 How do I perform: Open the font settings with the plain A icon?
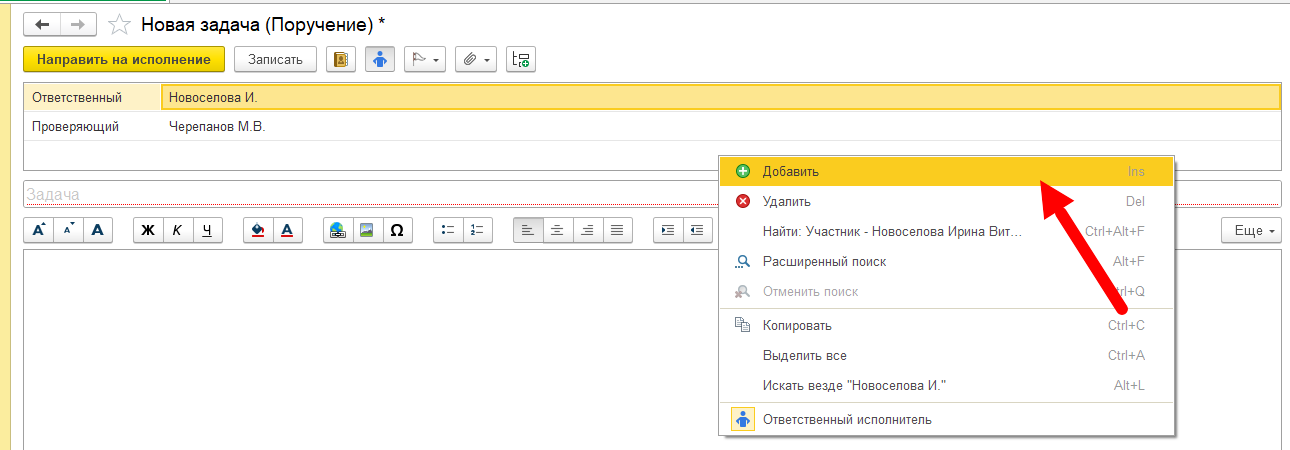coord(97,230)
